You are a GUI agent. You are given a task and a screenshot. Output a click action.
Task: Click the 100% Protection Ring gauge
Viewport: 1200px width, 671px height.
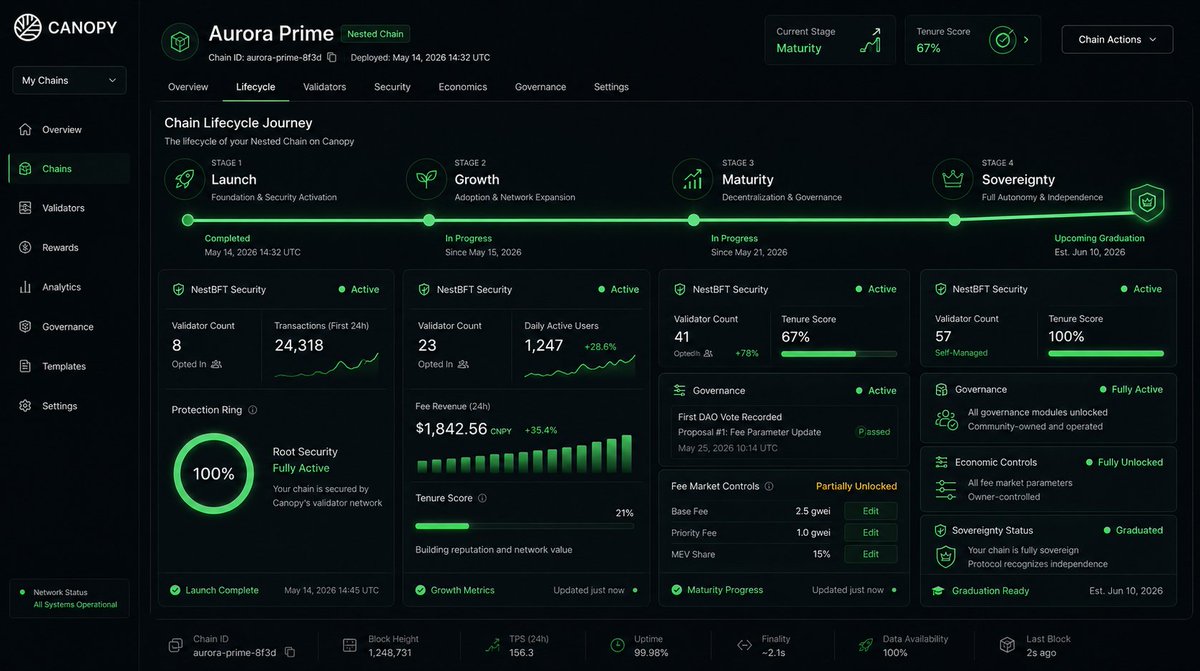pos(213,474)
